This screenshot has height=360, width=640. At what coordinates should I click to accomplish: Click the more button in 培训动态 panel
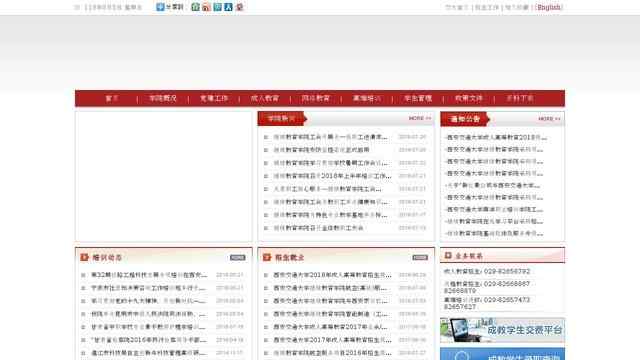point(238,258)
